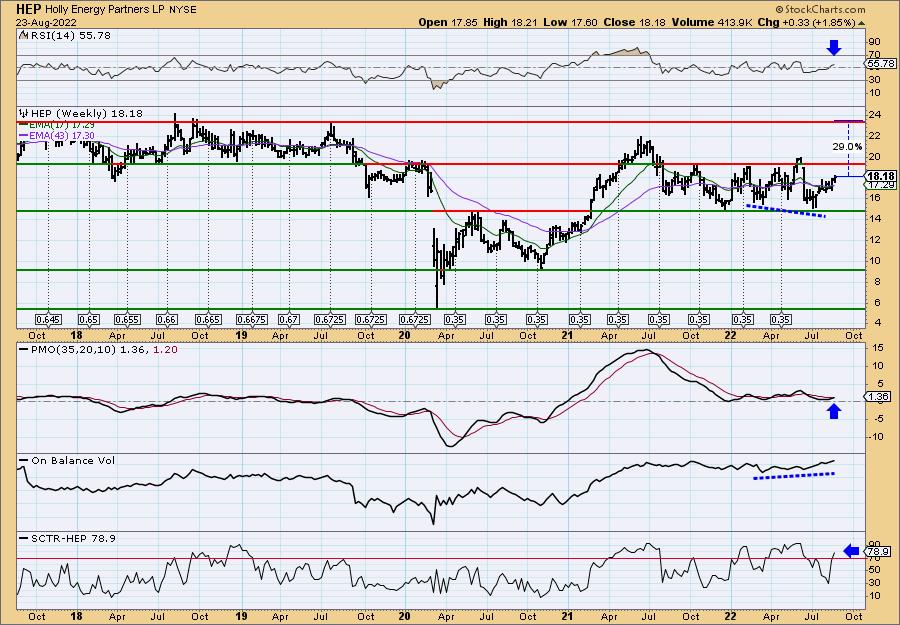Click the 29.0% upside target label
This screenshot has width=900, height=625.
(847, 147)
